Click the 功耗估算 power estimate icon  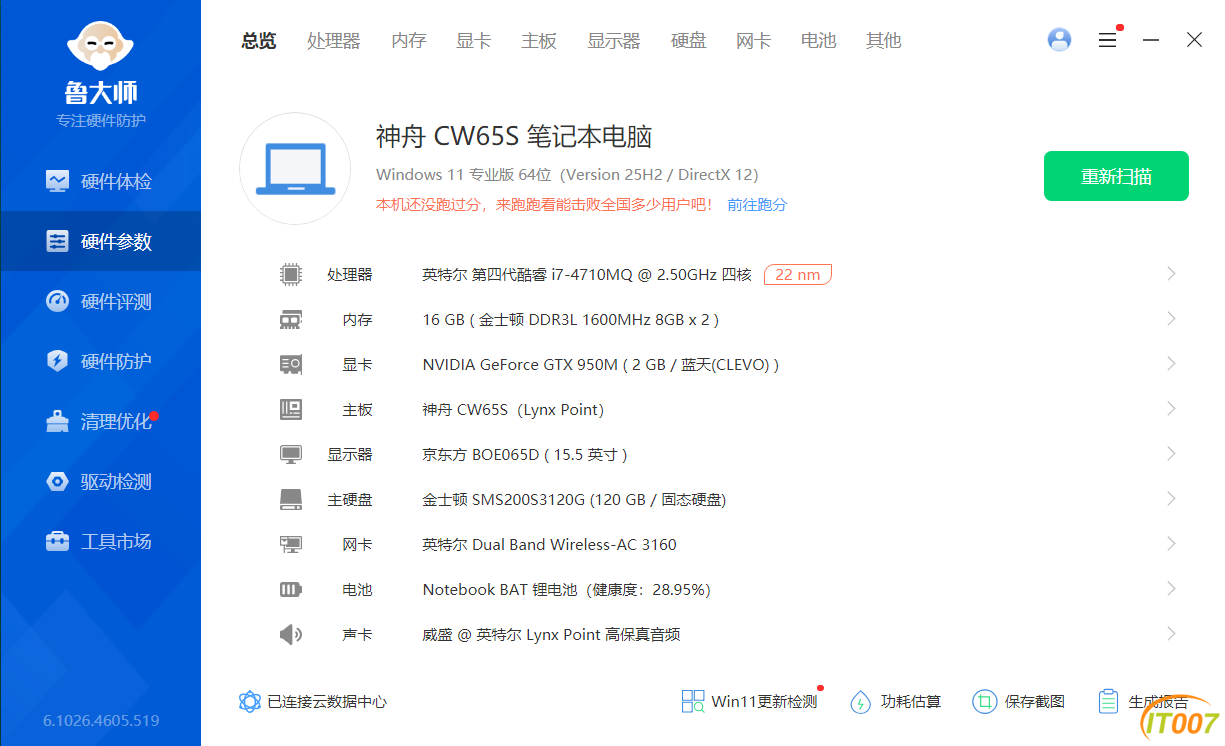pyautogui.click(x=860, y=702)
